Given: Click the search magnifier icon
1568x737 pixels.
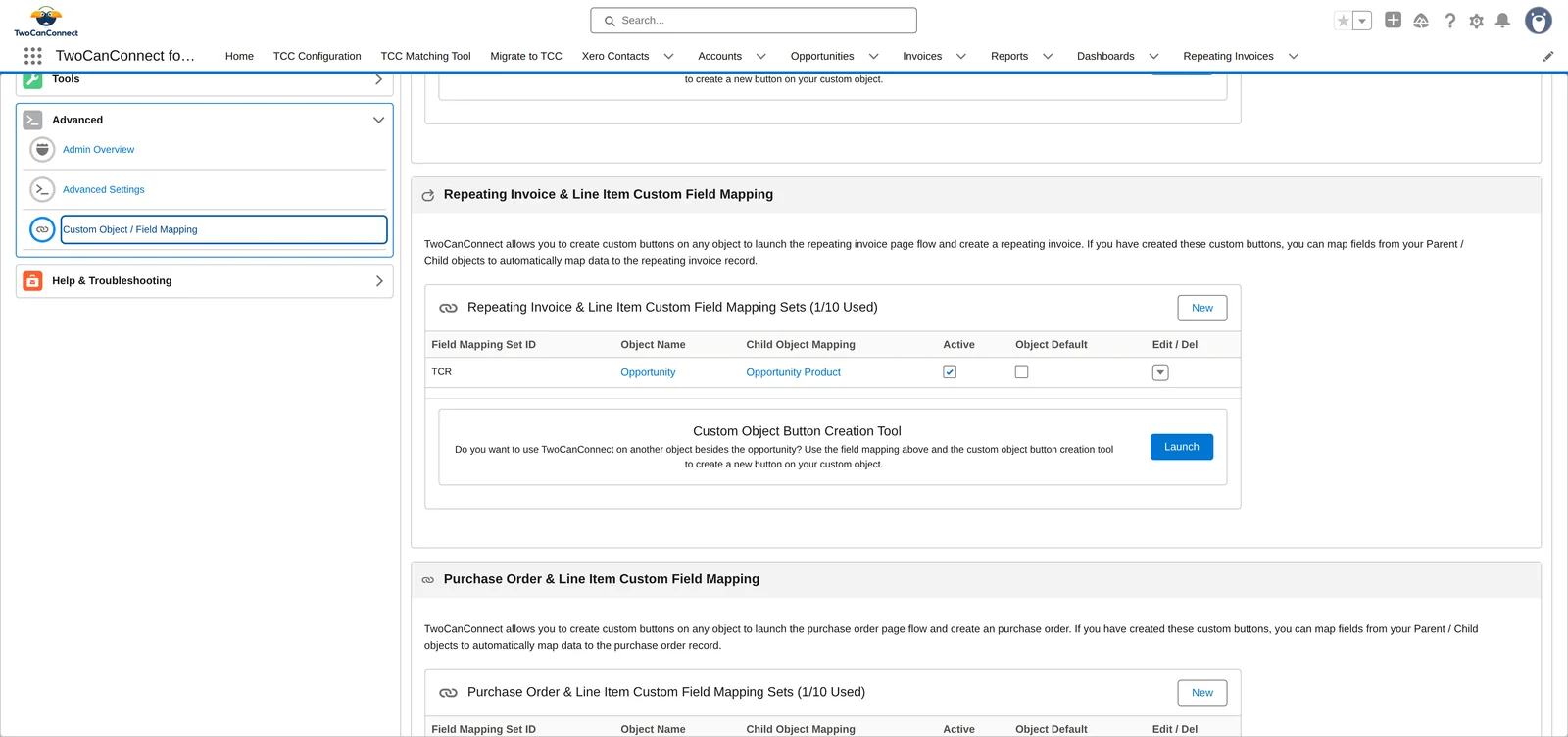Looking at the screenshot, I should point(610,21).
